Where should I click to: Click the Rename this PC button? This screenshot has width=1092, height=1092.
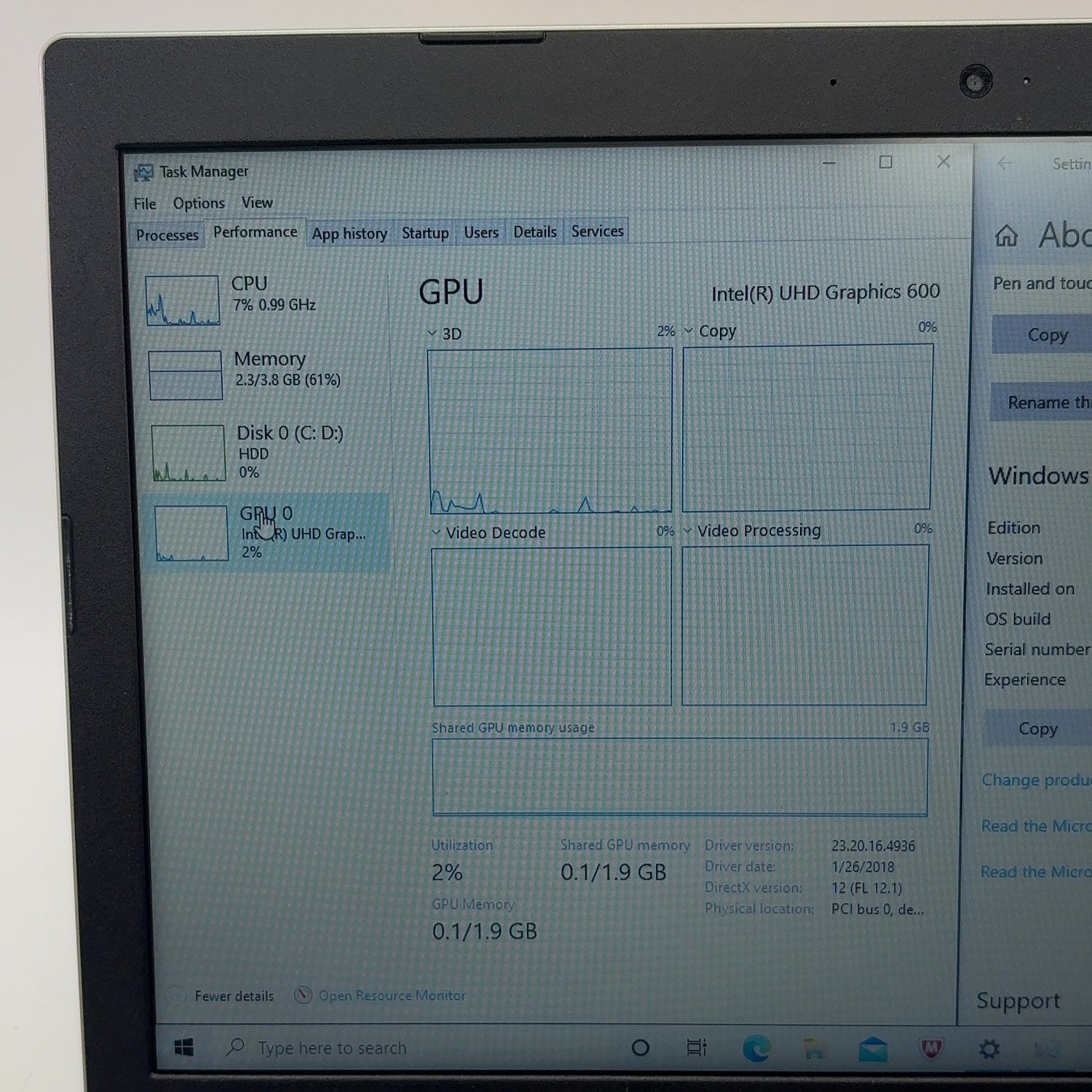pyautogui.click(x=1041, y=403)
